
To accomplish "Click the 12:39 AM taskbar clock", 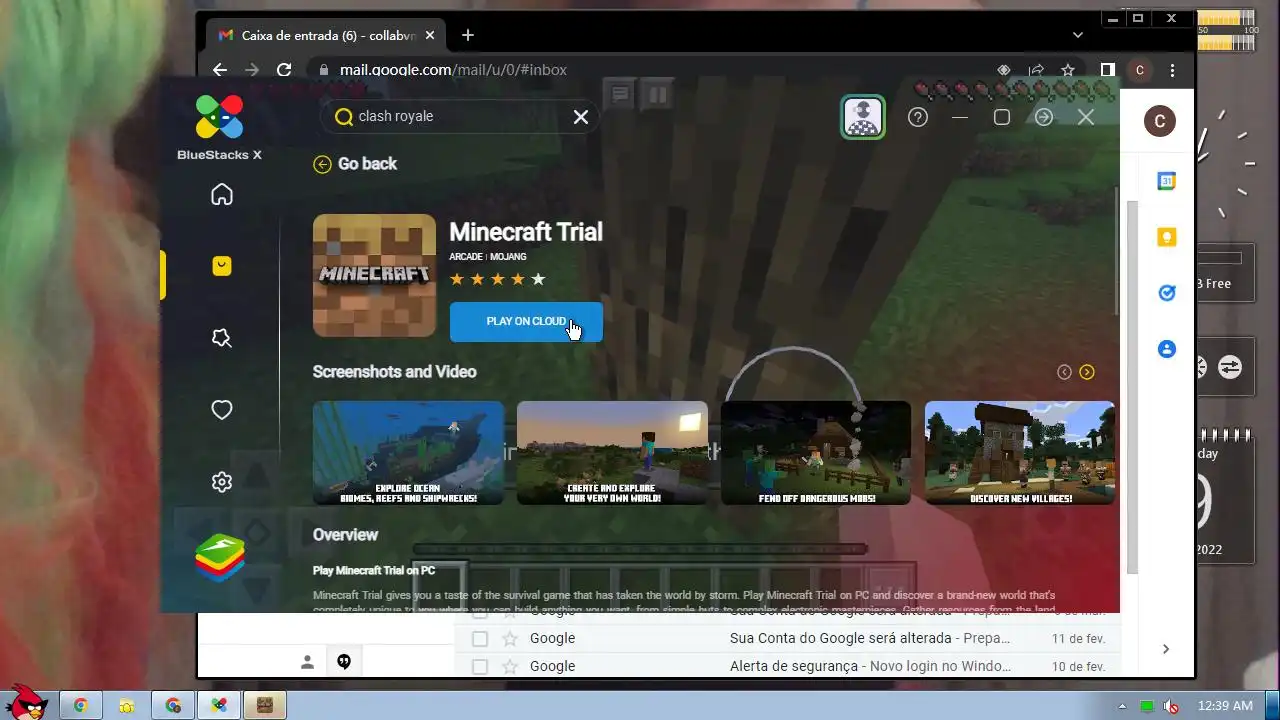I will pos(1225,706).
